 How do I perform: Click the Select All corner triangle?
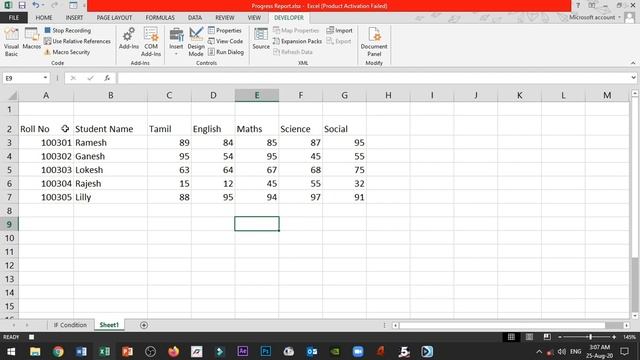[x=13, y=96]
